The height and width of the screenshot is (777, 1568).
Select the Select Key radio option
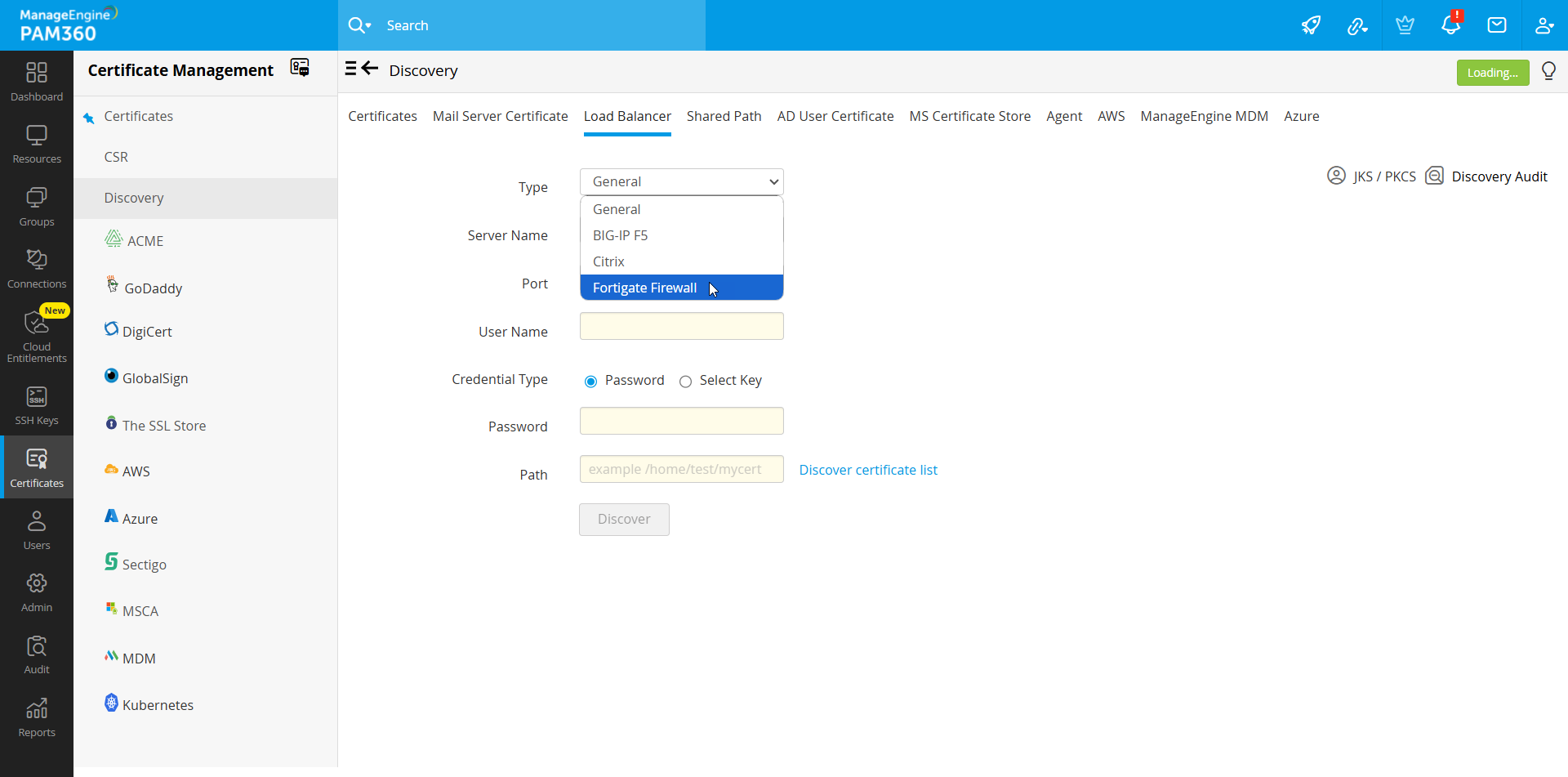[686, 382]
